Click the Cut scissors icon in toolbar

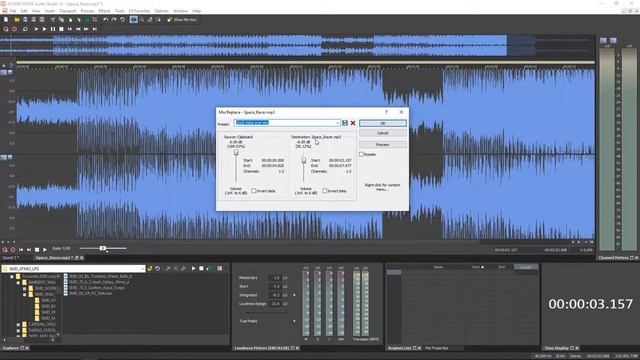click(53, 20)
